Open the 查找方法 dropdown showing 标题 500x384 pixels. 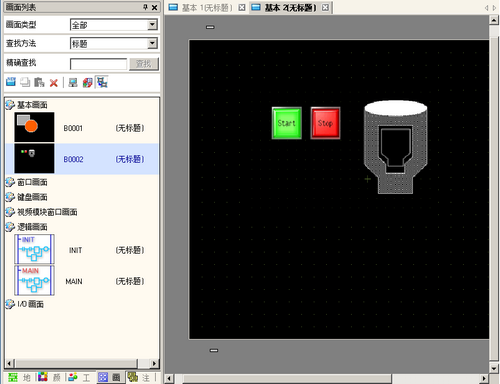114,43
